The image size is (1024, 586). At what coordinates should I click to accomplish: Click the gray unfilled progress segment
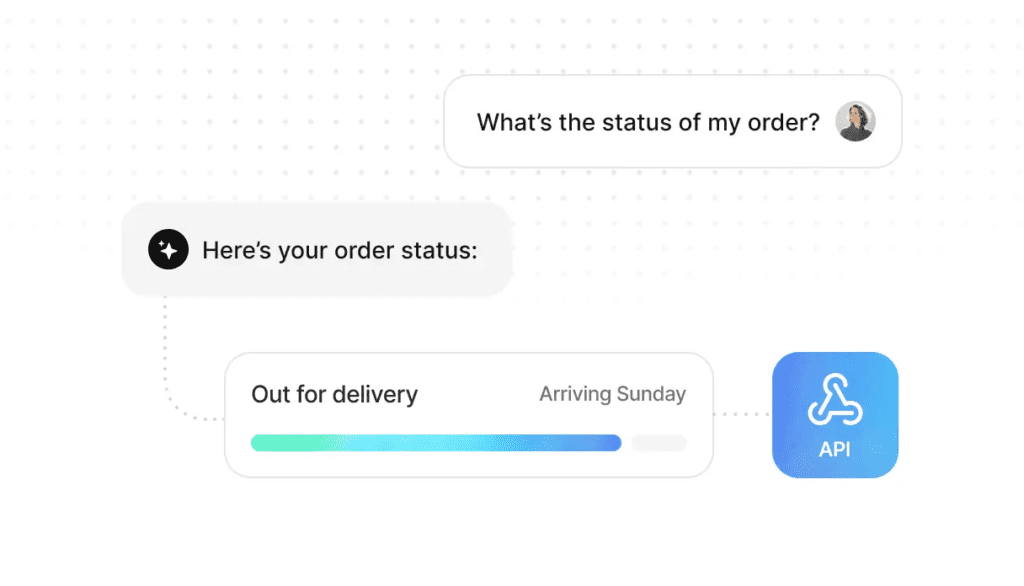coord(659,443)
